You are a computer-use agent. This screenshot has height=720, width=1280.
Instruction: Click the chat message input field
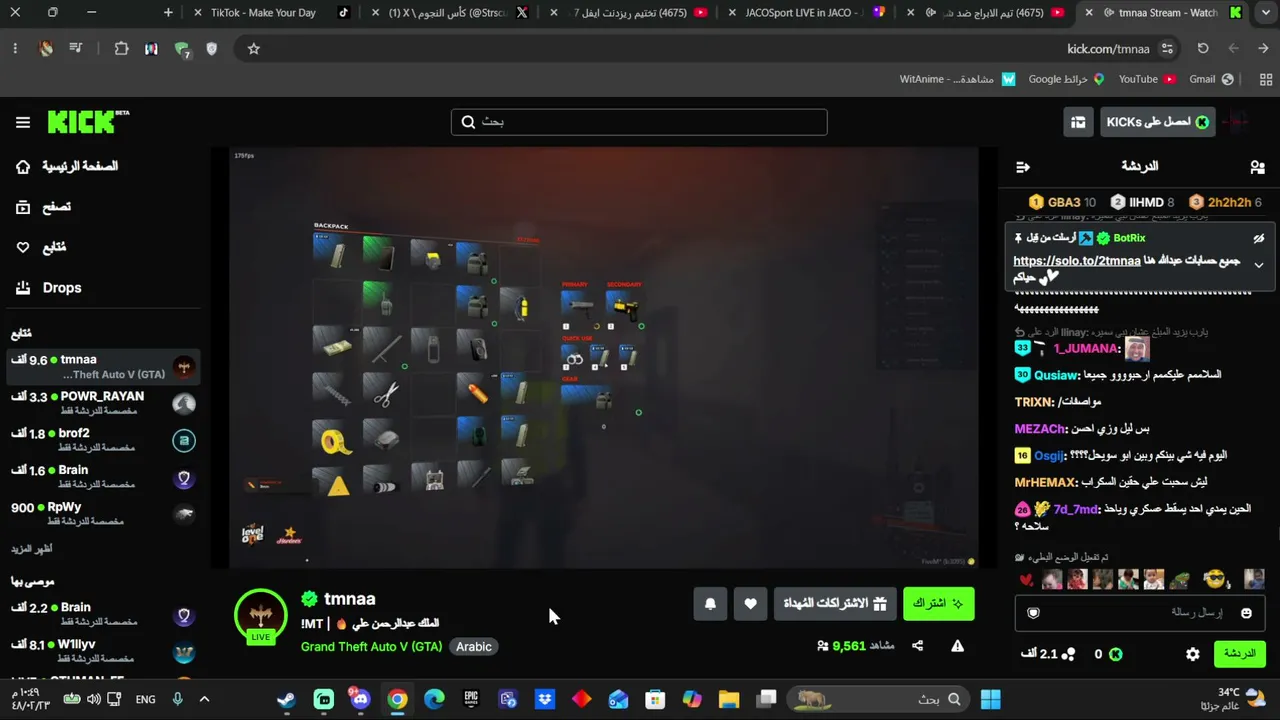click(1140, 612)
